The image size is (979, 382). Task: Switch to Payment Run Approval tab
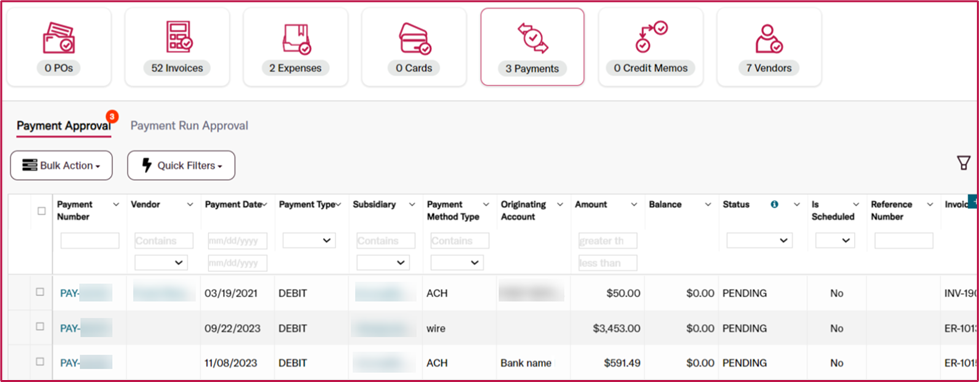189,125
